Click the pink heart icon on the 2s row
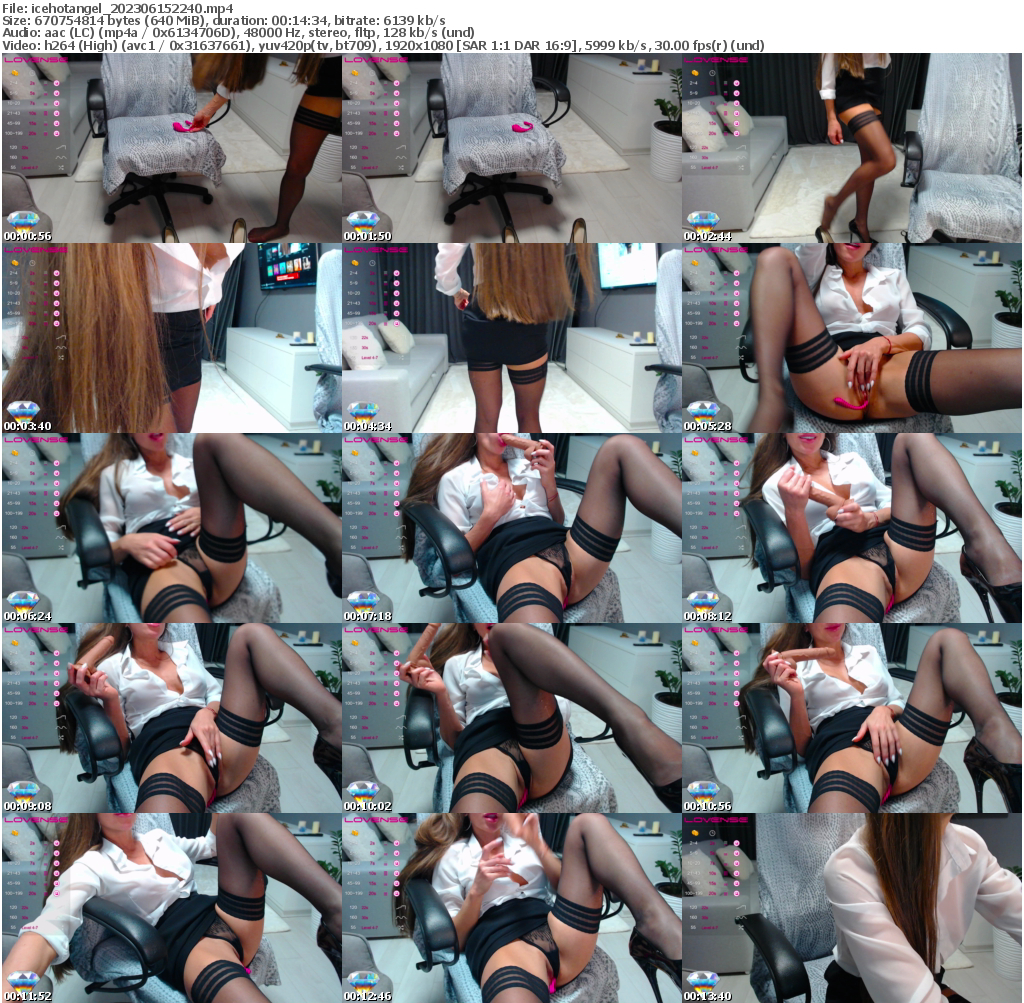This screenshot has width=1024, height=1003. pos(56,83)
